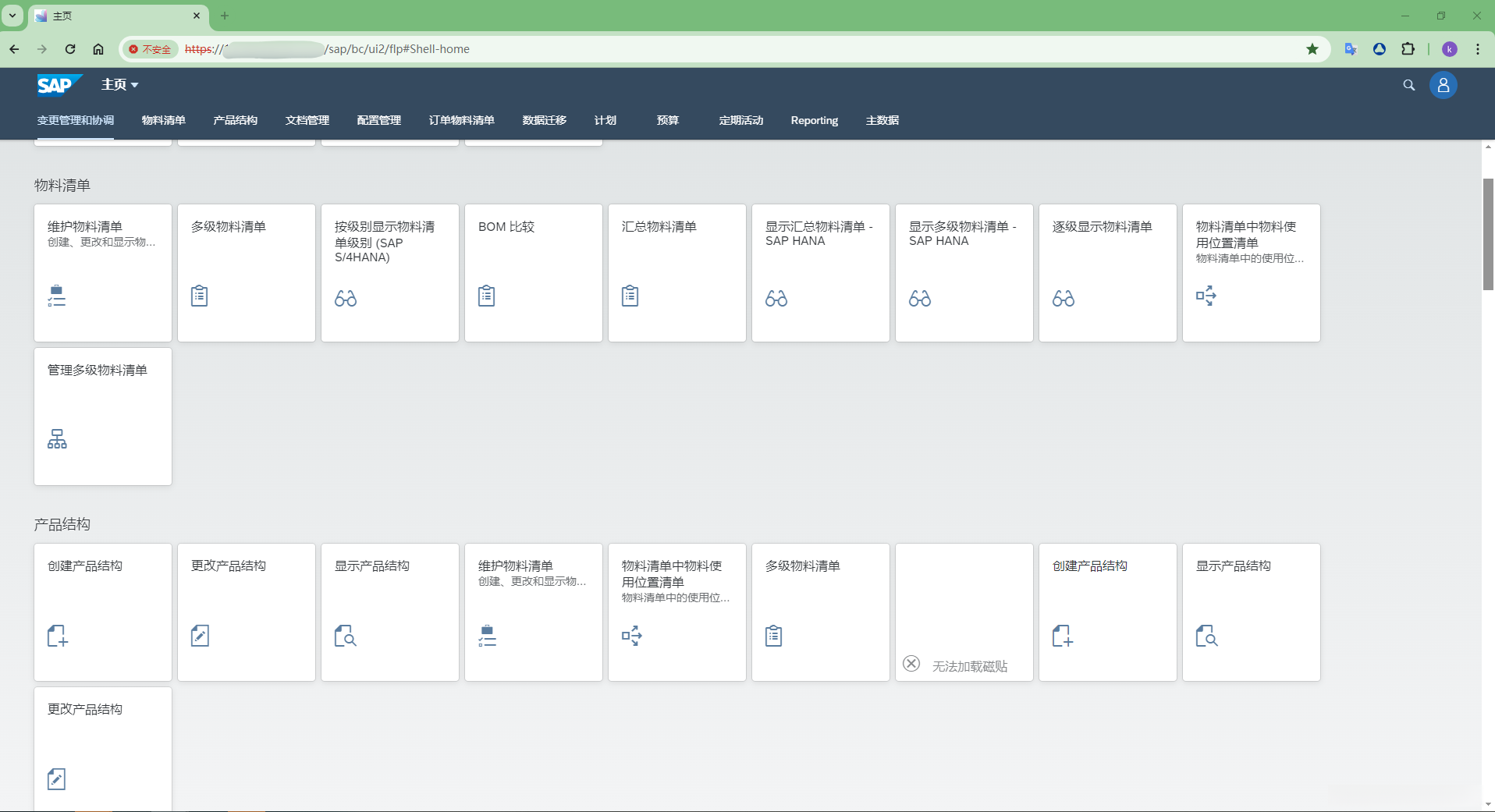Screen dimensions: 1495x812
Task: Click the 无法加载磁贴 error text
Action: click(970, 666)
